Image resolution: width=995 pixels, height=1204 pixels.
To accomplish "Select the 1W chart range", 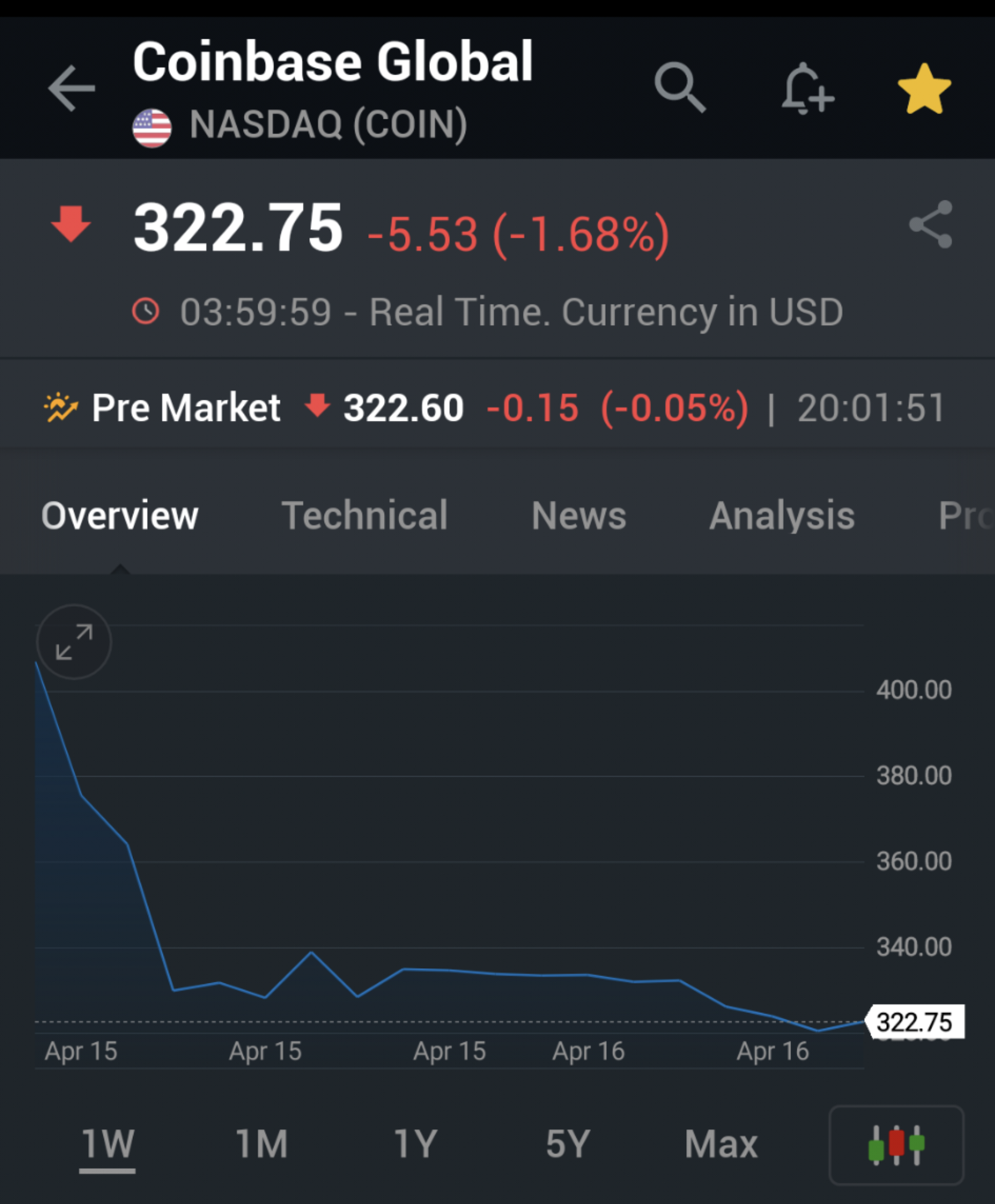I will click(108, 1144).
